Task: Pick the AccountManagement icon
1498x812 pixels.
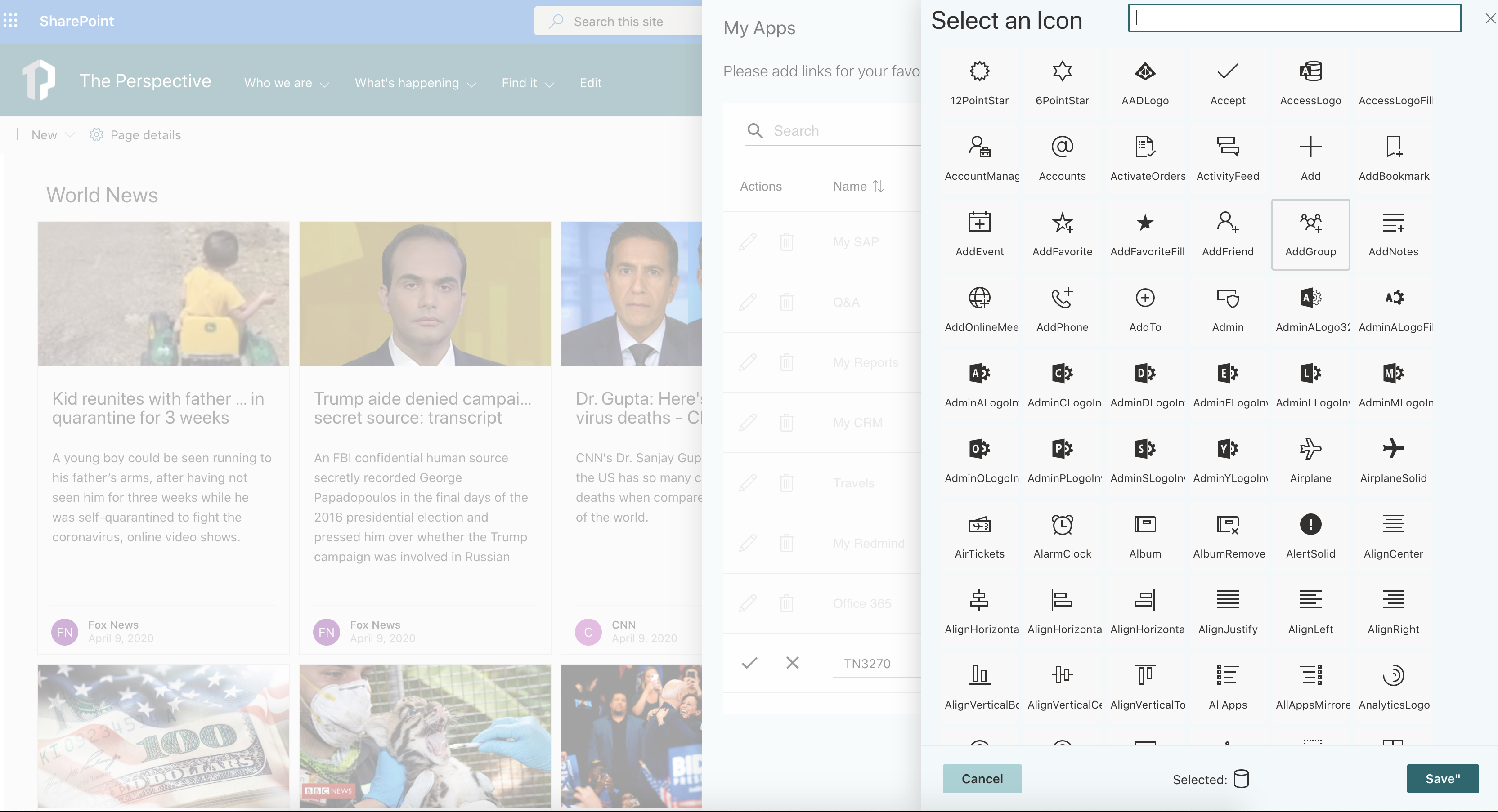Action: pos(979,159)
